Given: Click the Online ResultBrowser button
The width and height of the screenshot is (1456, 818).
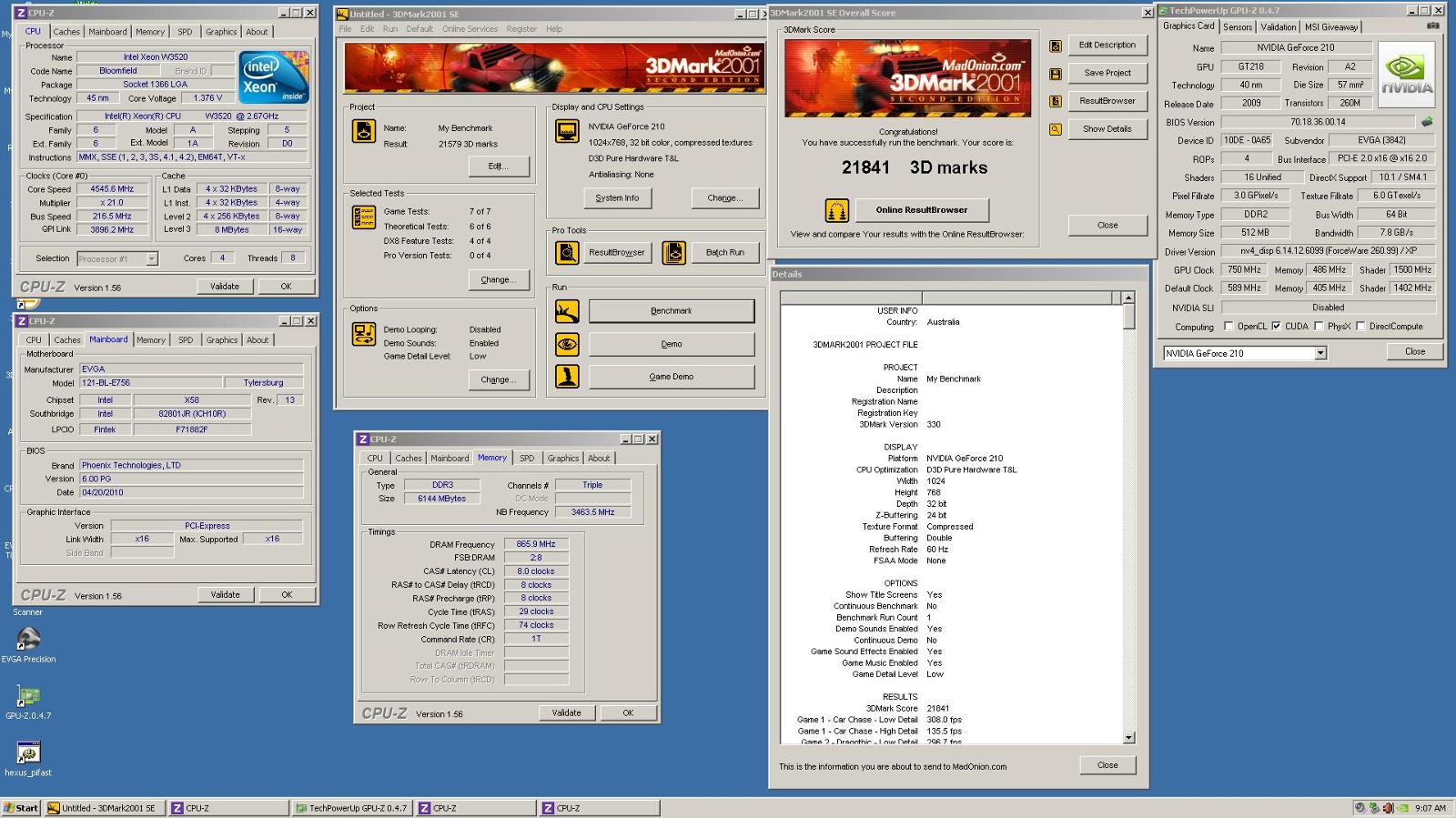Looking at the screenshot, I should 922,210.
